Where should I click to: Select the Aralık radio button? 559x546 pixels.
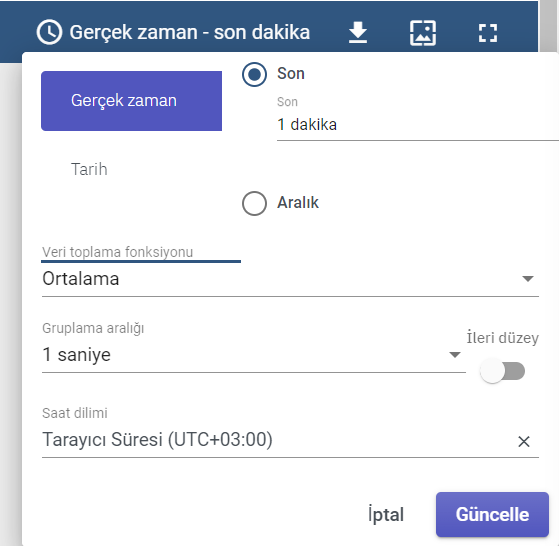point(254,204)
